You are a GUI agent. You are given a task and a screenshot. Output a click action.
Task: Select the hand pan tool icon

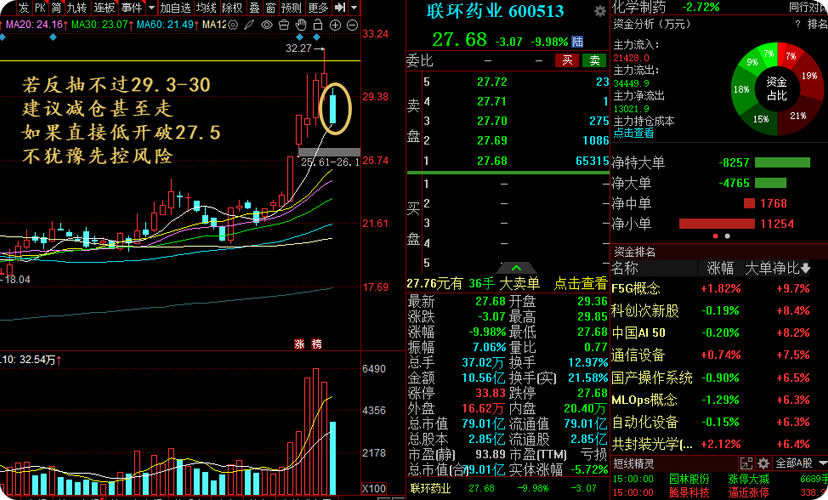click(x=300, y=25)
